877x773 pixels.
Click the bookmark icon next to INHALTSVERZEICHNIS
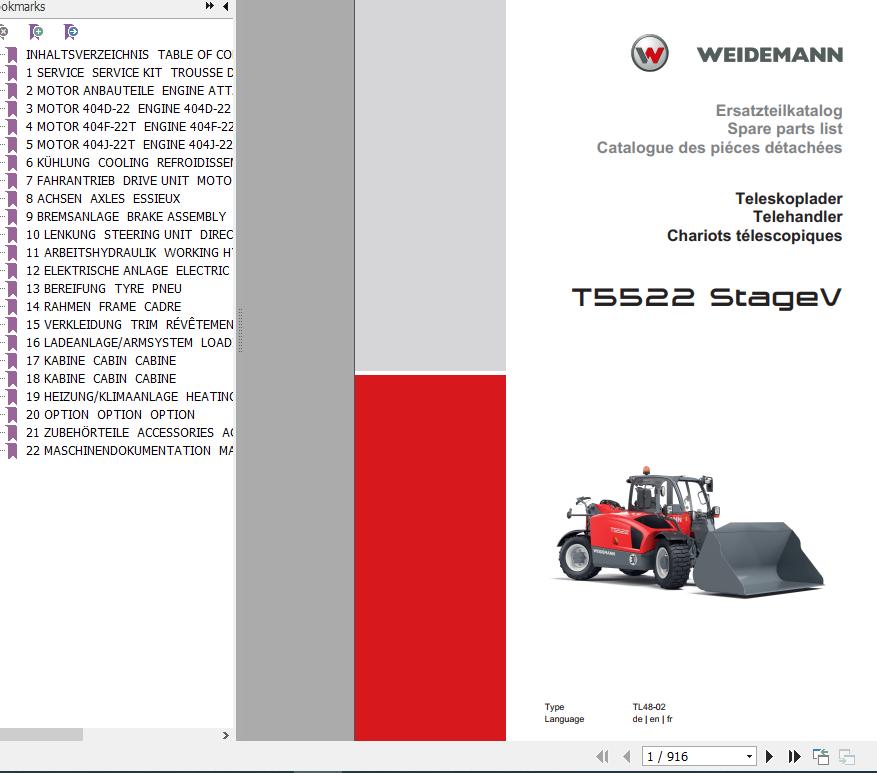pos(11,54)
